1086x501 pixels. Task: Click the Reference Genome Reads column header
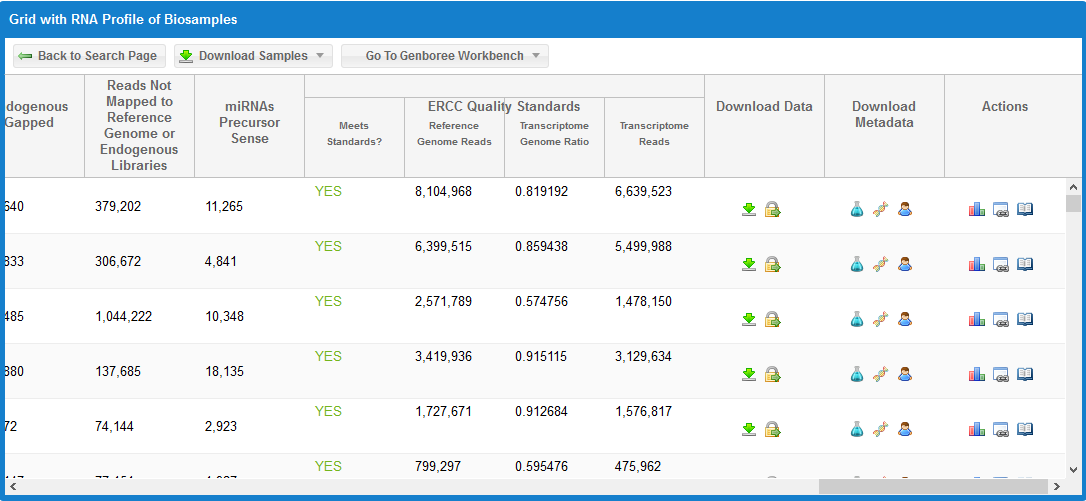pyautogui.click(x=454, y=134)
